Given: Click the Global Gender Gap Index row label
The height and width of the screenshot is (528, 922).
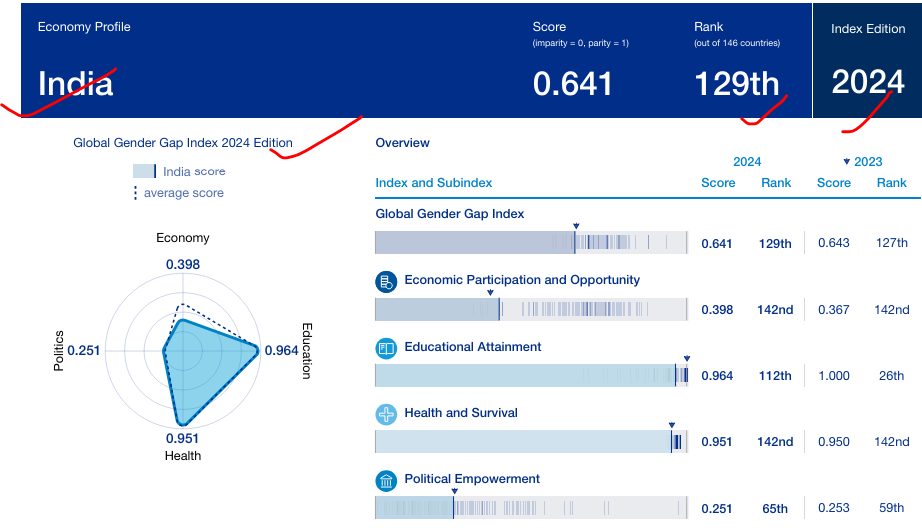Looking at the screenshot, I should (x=450, y=214).
